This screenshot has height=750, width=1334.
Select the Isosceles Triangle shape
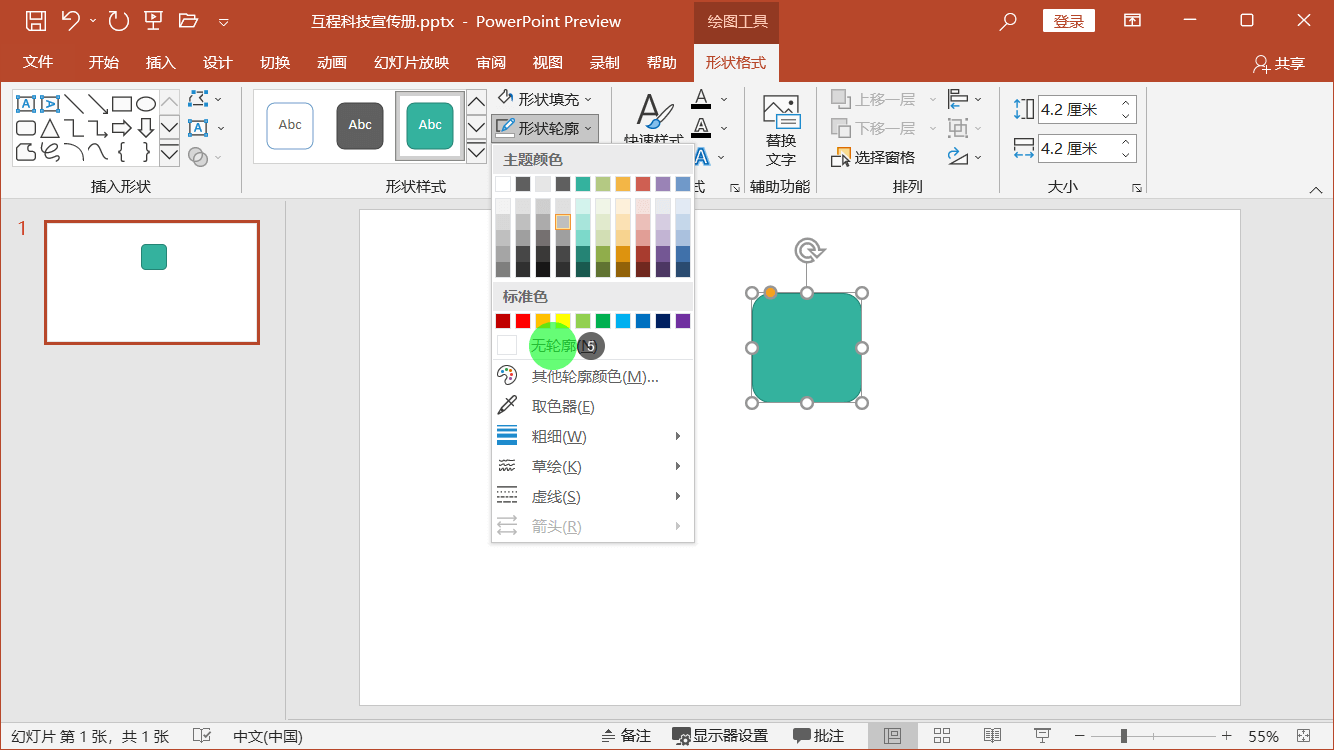pyautogui.click(x=50, y=128)
